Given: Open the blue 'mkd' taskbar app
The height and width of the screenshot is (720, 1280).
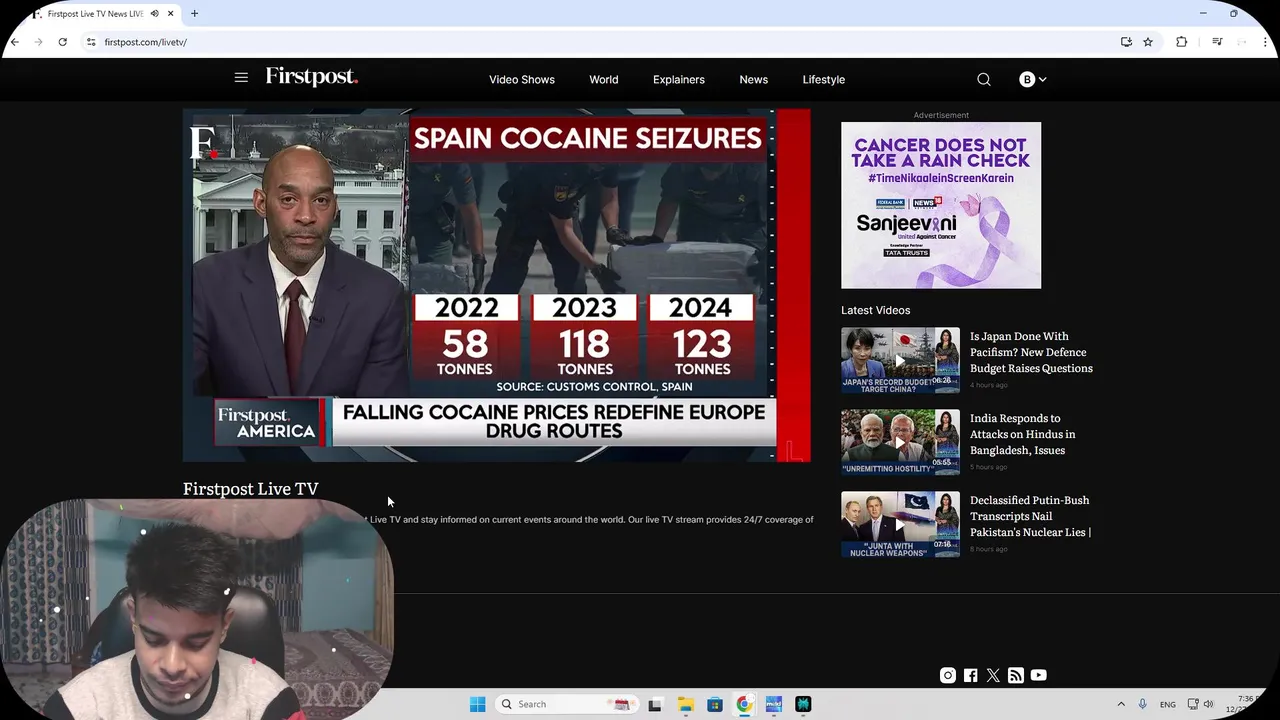Looking at the screenshot, I should click(773, 704).
